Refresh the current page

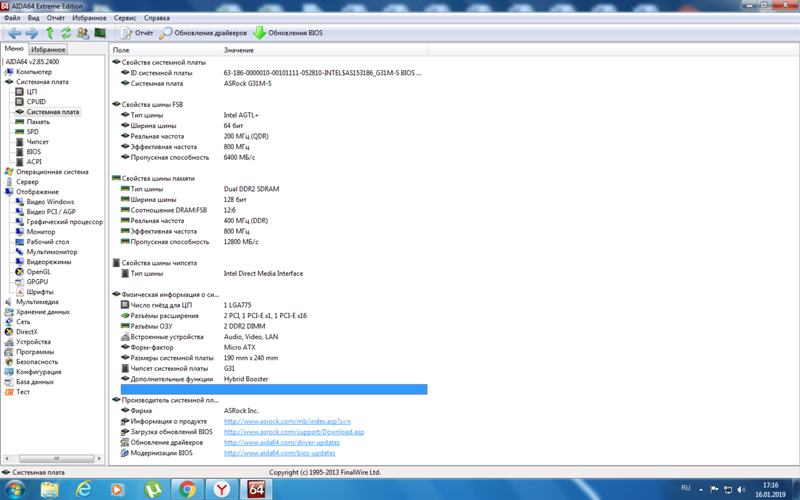click(x=66, y=33)
